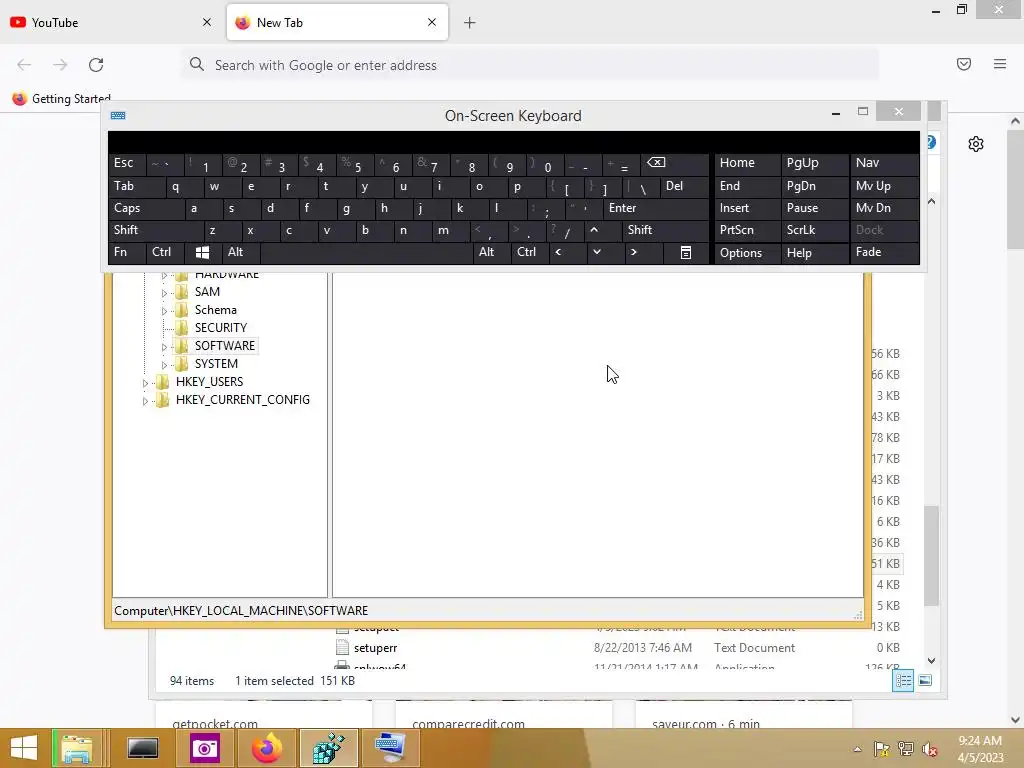Open the camera app on taskbar
The height and width of the screenshot is (768, 1024).
tap(204, 748)
